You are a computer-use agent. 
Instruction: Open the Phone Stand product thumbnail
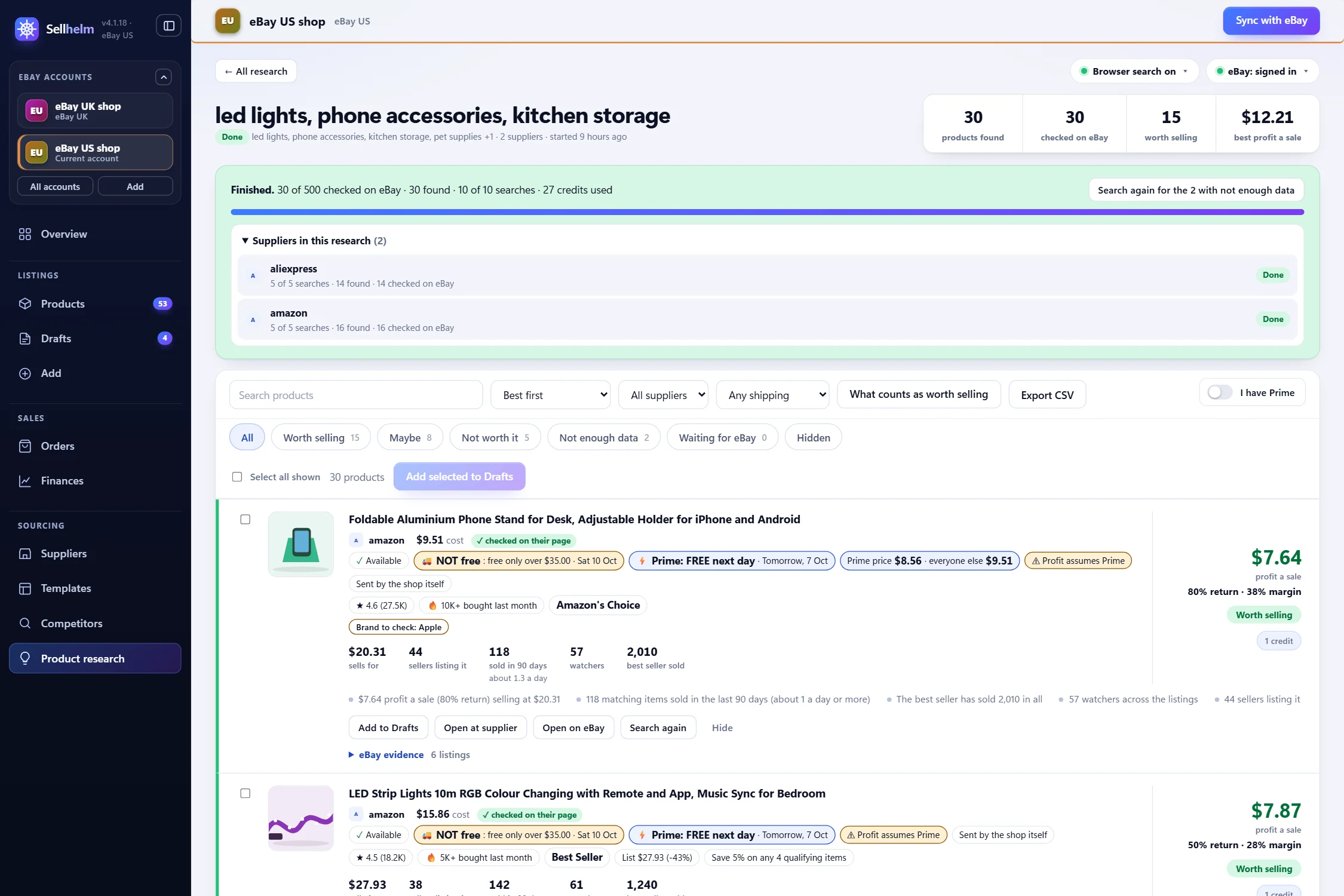[x=301, y=544]
